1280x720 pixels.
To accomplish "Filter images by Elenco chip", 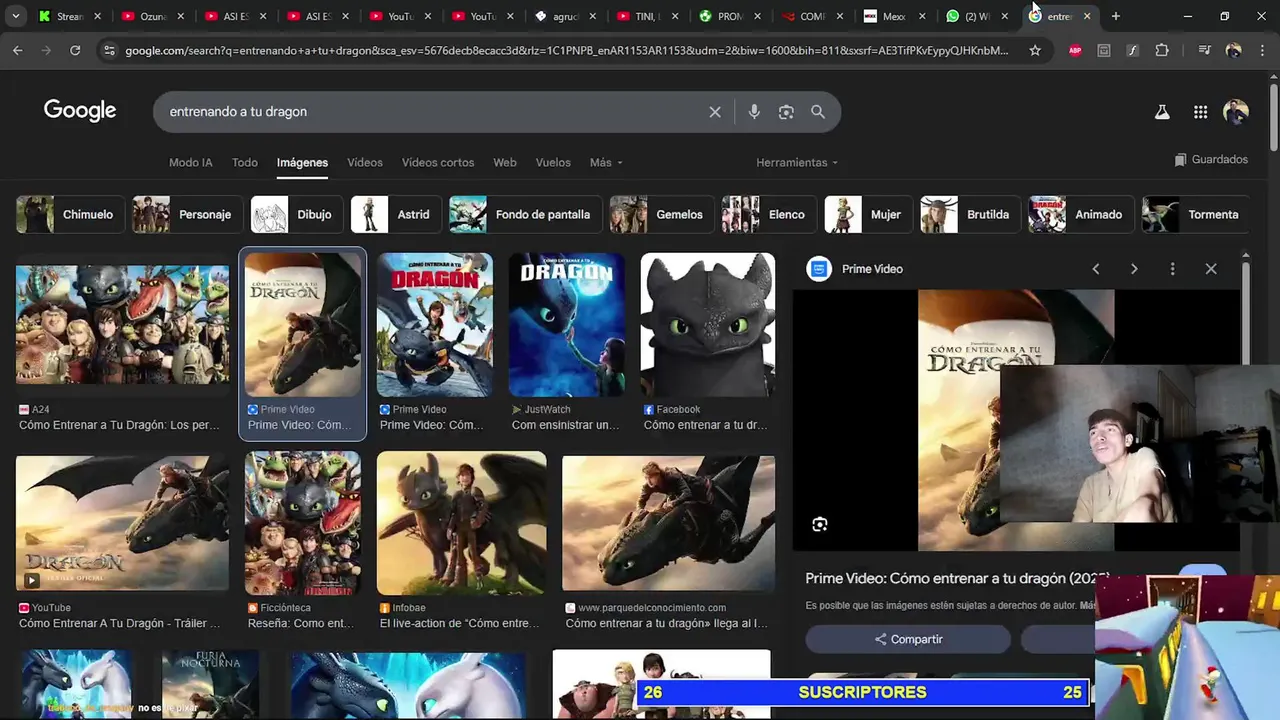I will [x=770, y=214].
